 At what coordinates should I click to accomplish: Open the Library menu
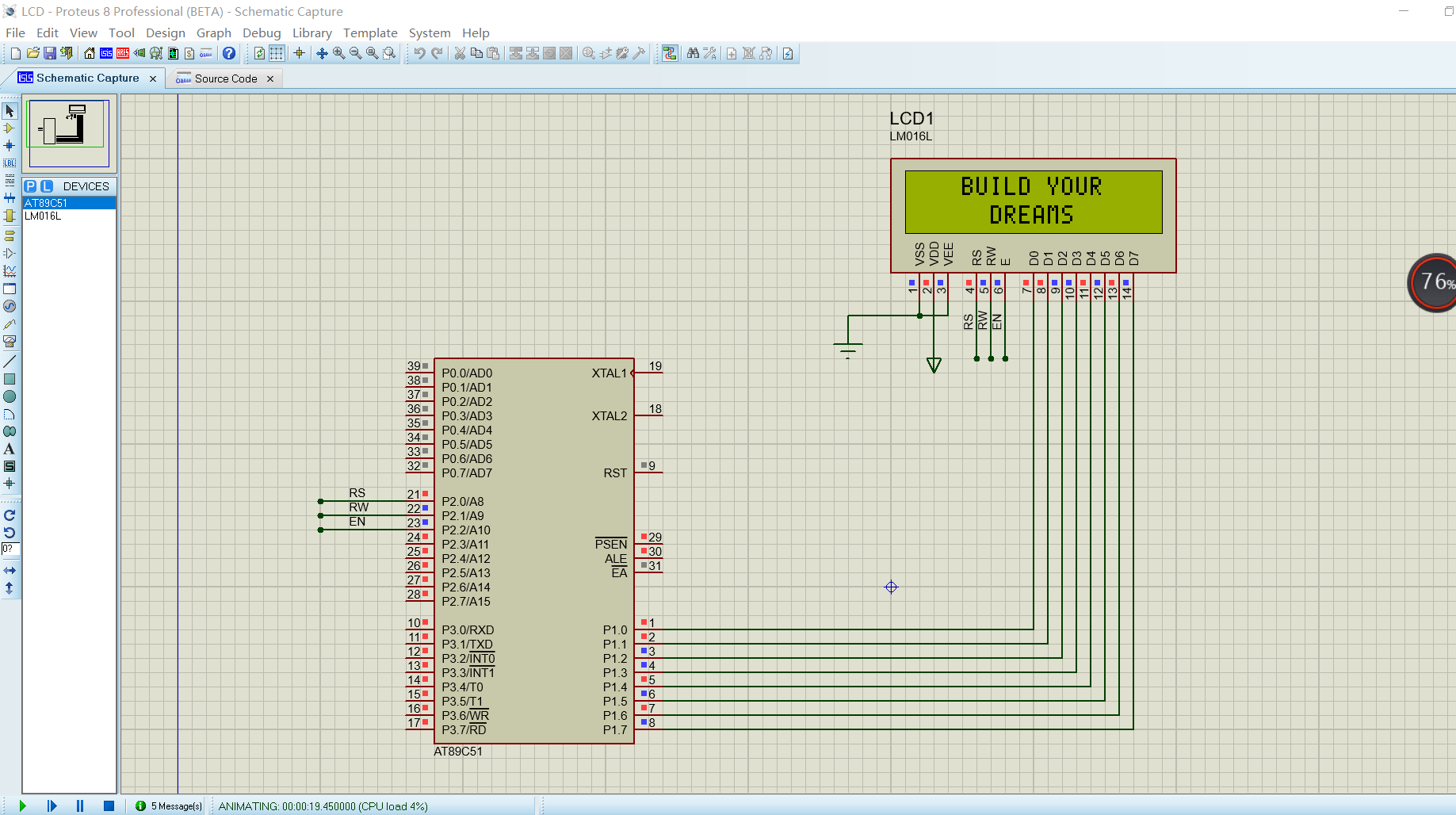(x=311, y=33)
